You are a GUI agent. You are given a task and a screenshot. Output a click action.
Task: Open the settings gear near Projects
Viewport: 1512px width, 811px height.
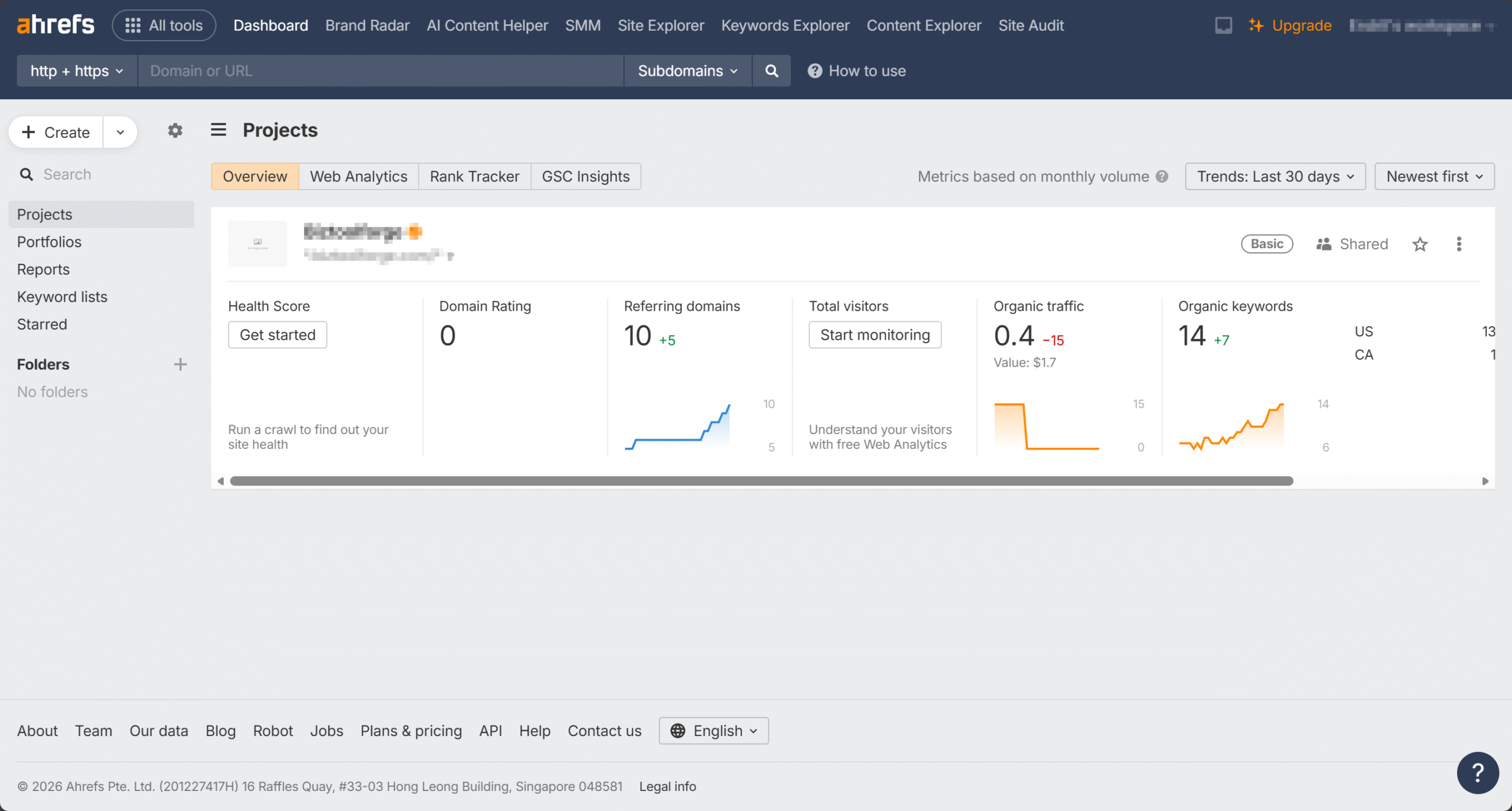[175, 130]
